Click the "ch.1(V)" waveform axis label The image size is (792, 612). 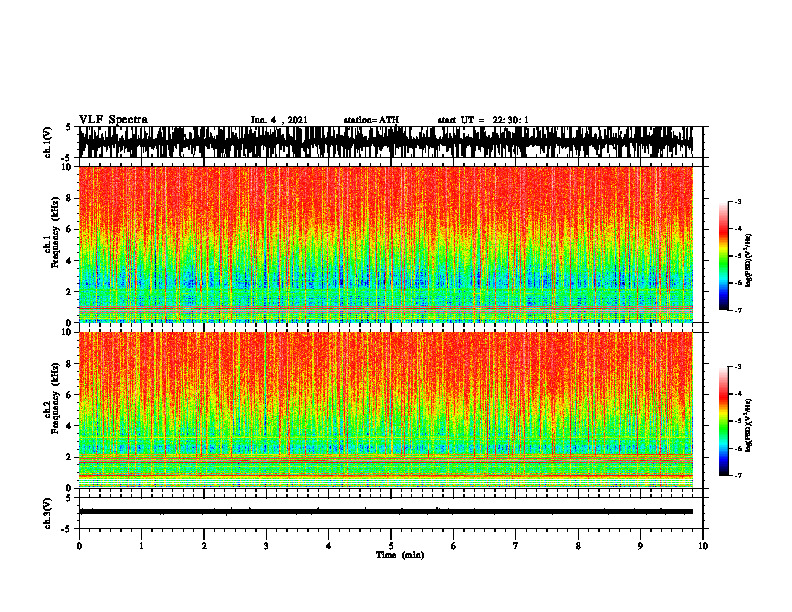(x=48, y=142)
